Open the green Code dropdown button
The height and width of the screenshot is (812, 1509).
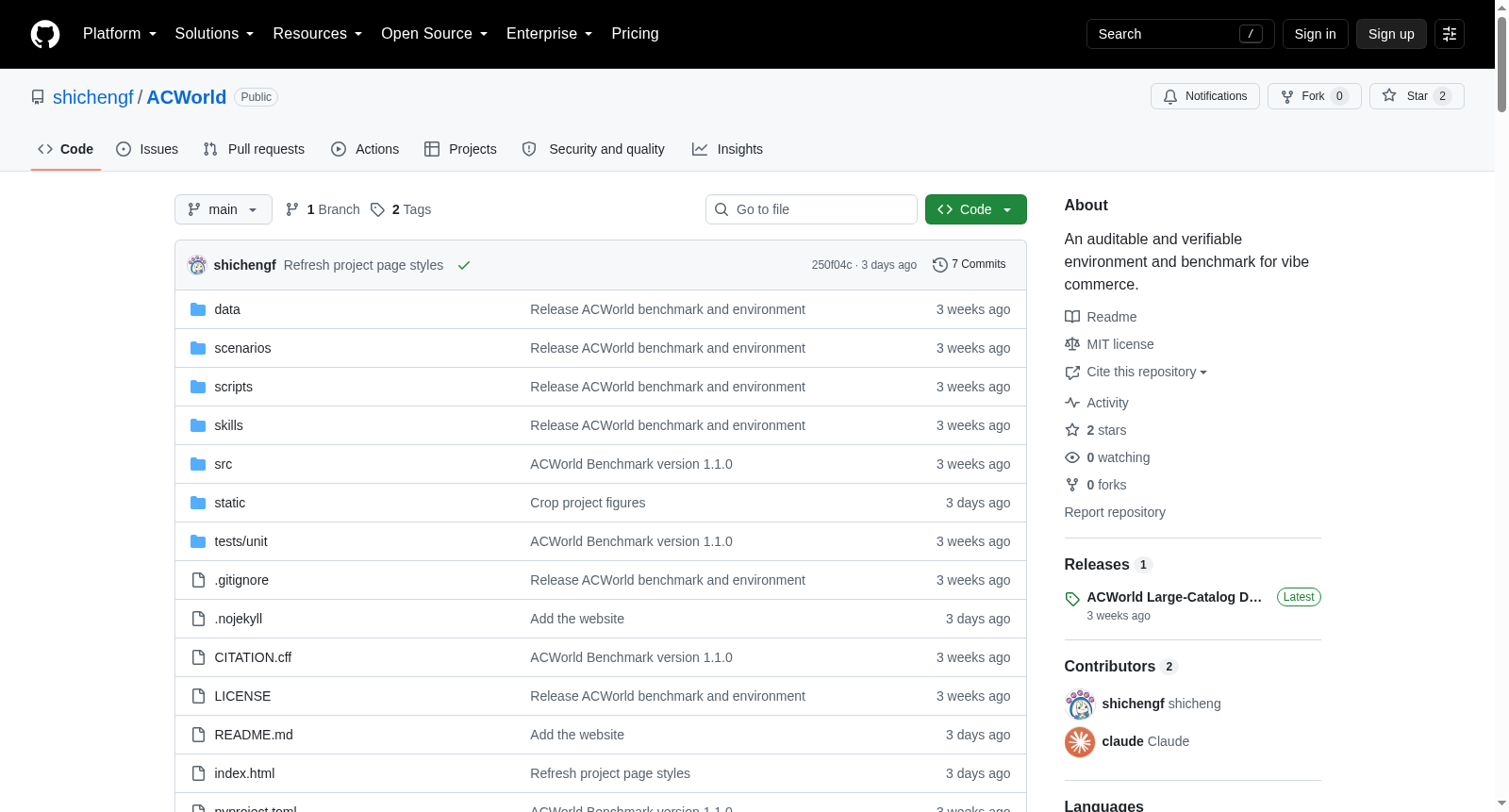click(x=976, y=209)
